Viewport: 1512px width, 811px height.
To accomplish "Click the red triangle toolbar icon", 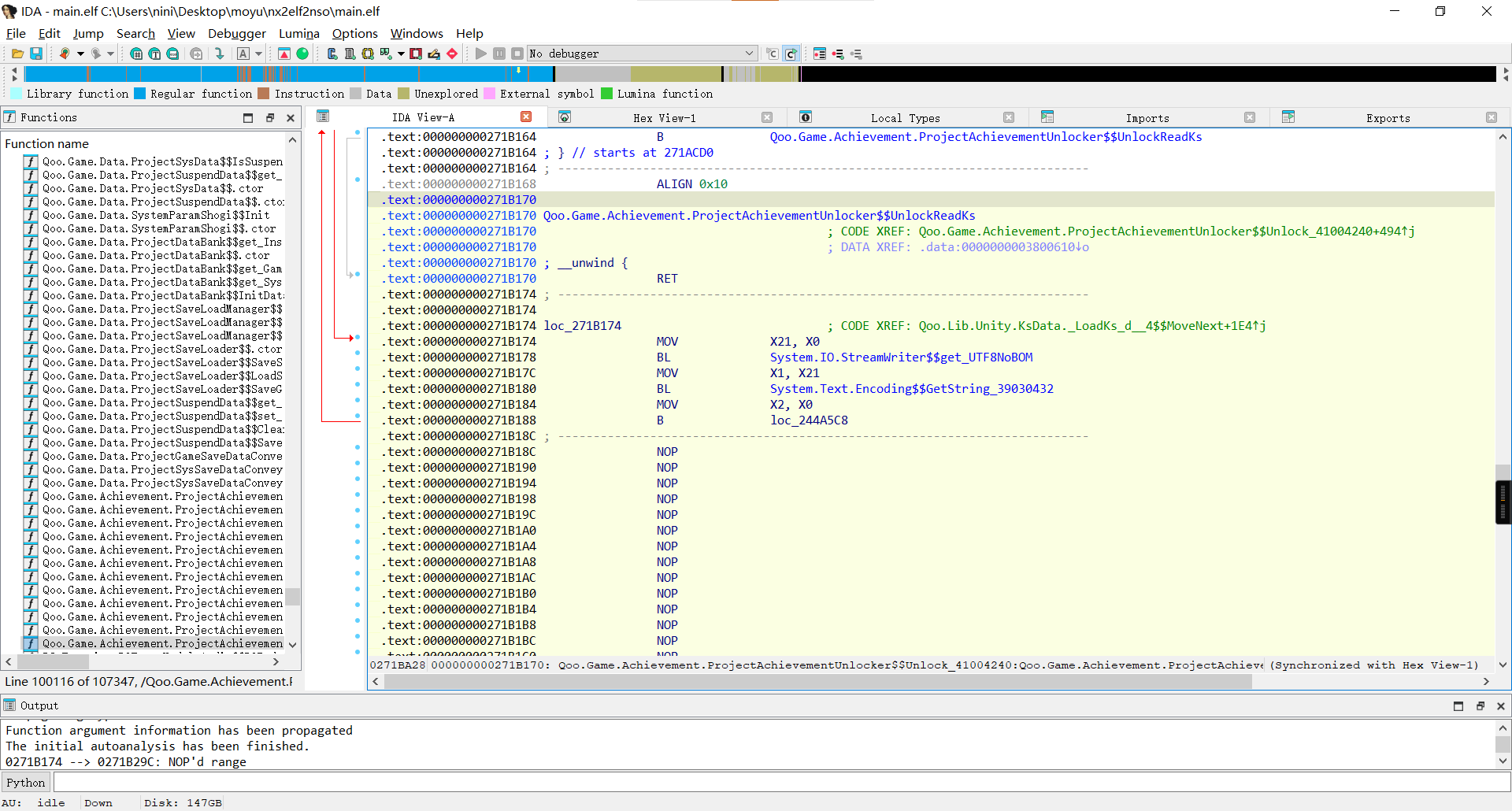I will pyautogui.click(x=284, y=54).
